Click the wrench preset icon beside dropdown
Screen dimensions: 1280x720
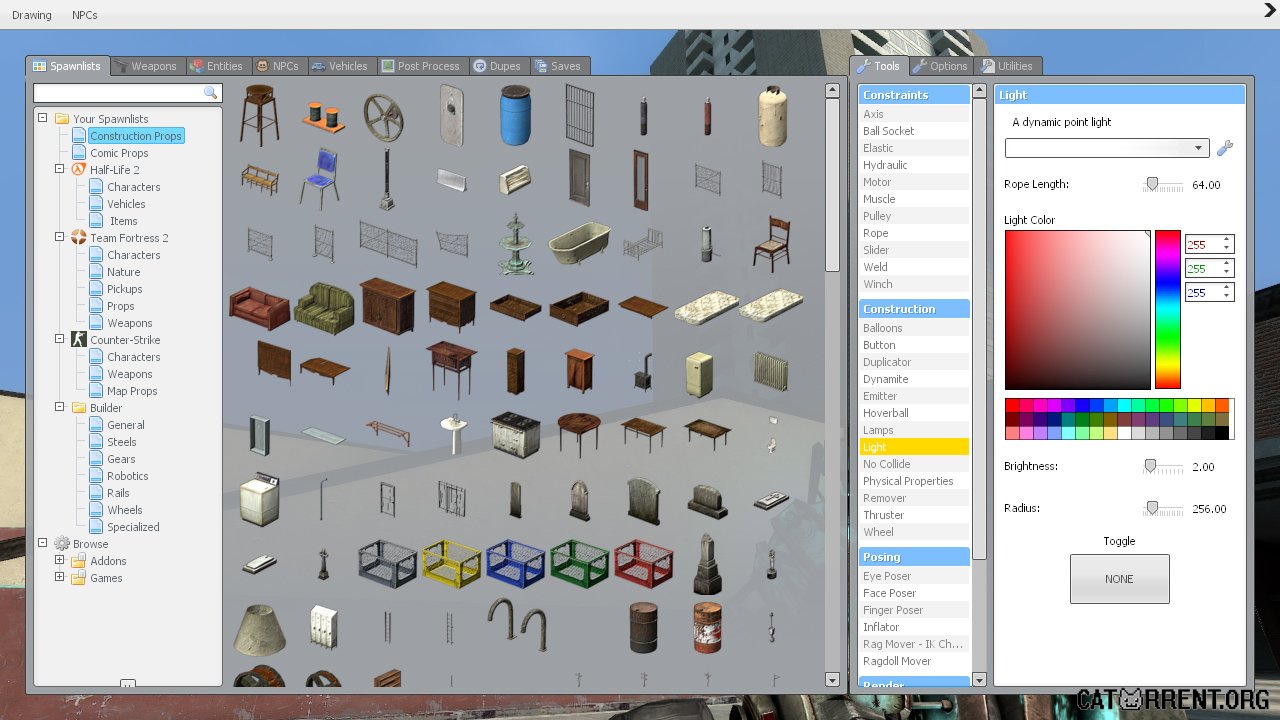(1225, 148)
